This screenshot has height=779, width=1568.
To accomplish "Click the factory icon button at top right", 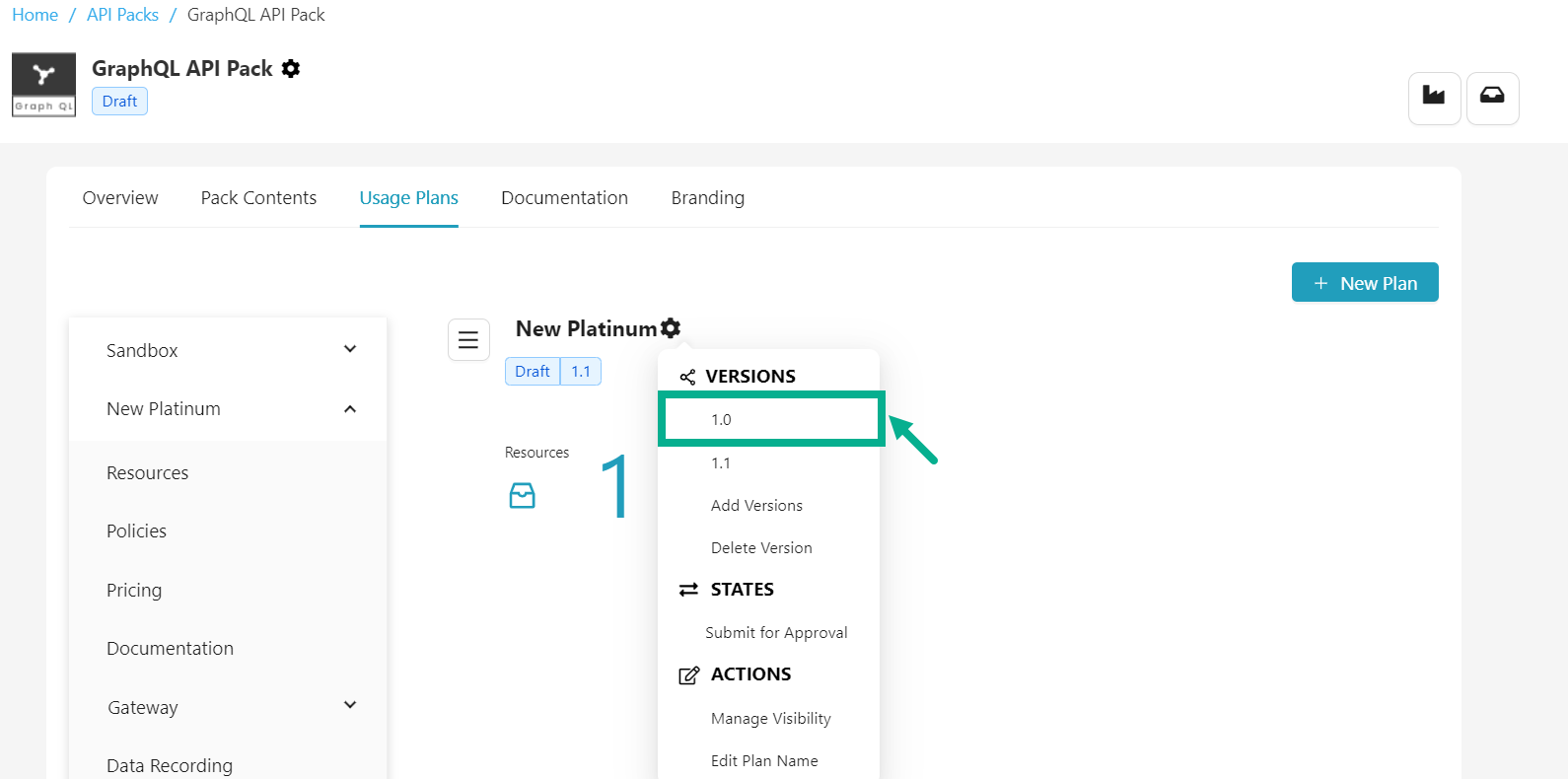I will pyautogui.click(x=1434, y=98).
